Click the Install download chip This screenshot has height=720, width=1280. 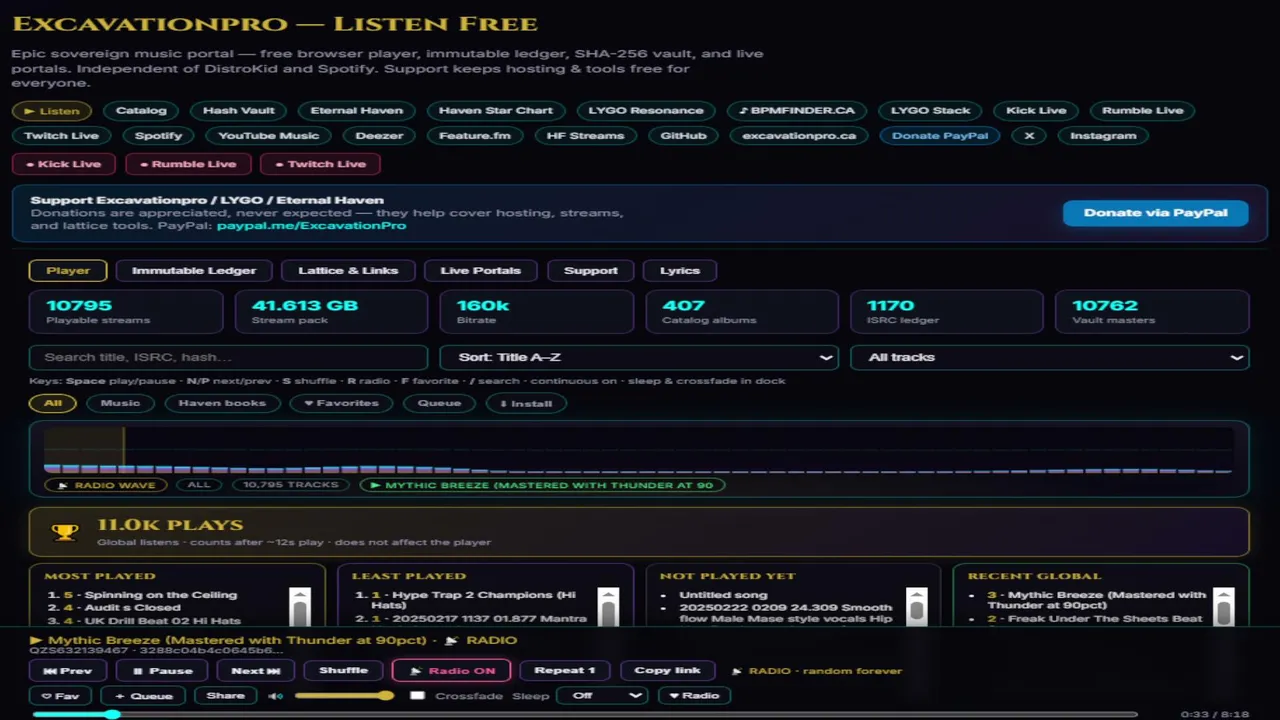pyautogui.click(x=526, y=404)
